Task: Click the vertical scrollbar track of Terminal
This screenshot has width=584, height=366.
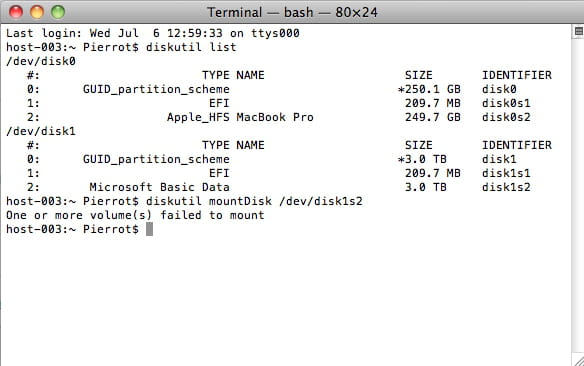Action: pos(578,194)
